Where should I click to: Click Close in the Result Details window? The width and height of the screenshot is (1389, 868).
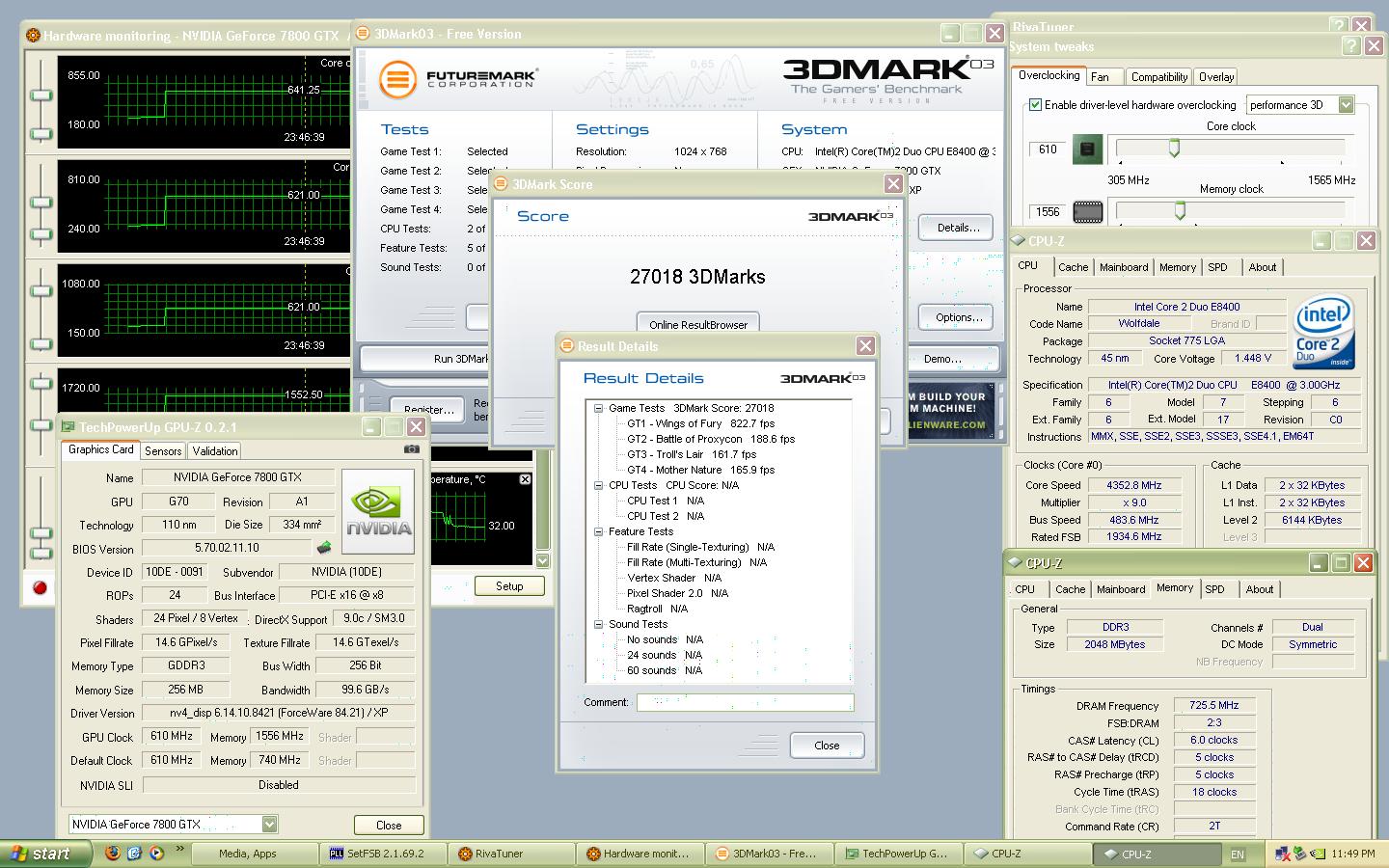pyautogui.click(x=827, y=746)
